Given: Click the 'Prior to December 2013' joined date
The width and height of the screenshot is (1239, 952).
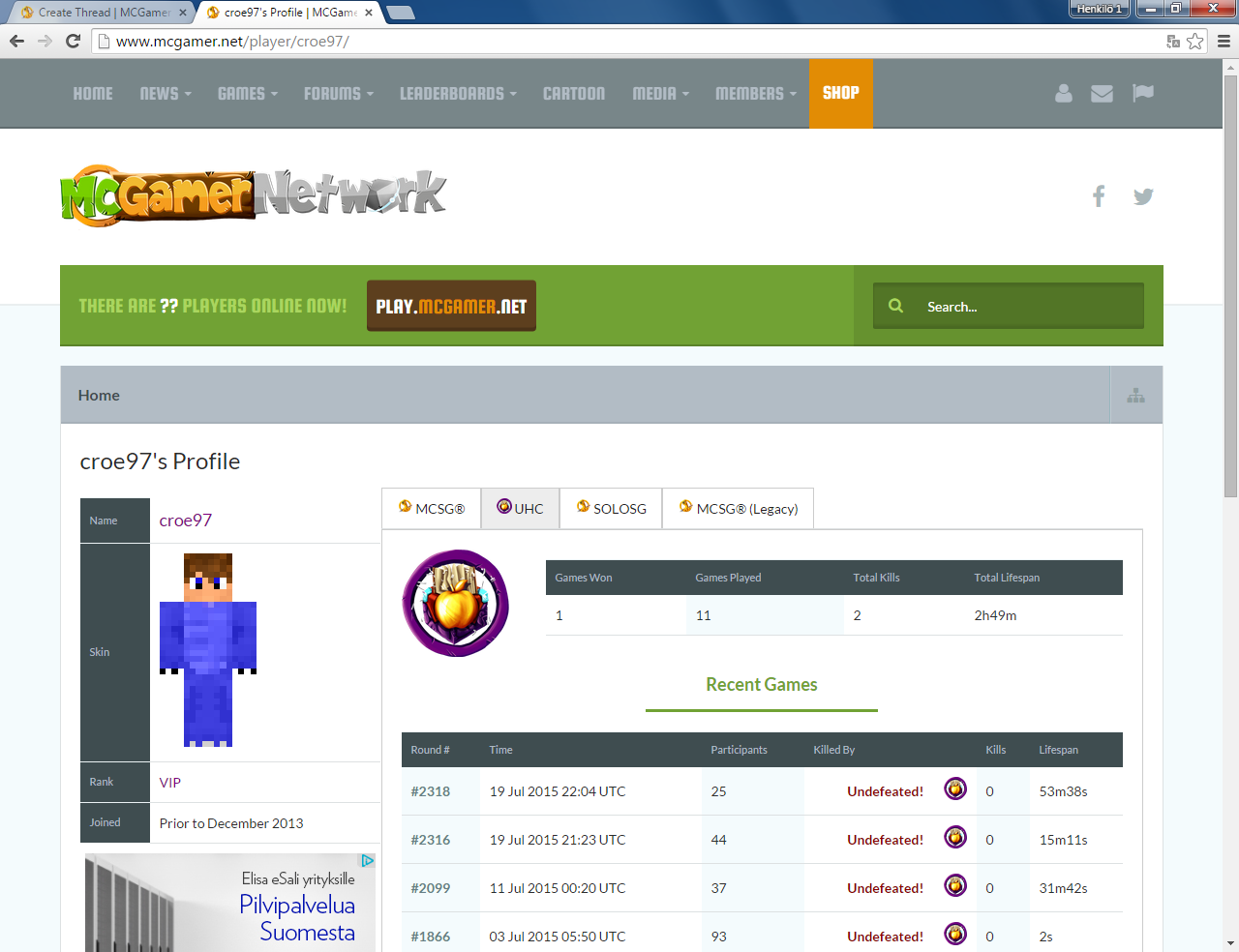Looking at the screenshot, I should (231, 823).
